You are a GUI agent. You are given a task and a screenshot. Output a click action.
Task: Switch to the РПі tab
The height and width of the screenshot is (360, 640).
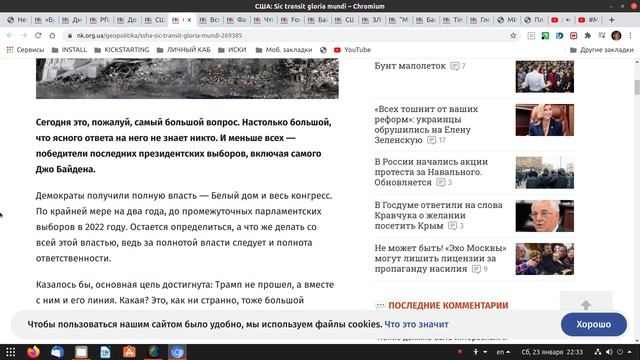[100, 20]
